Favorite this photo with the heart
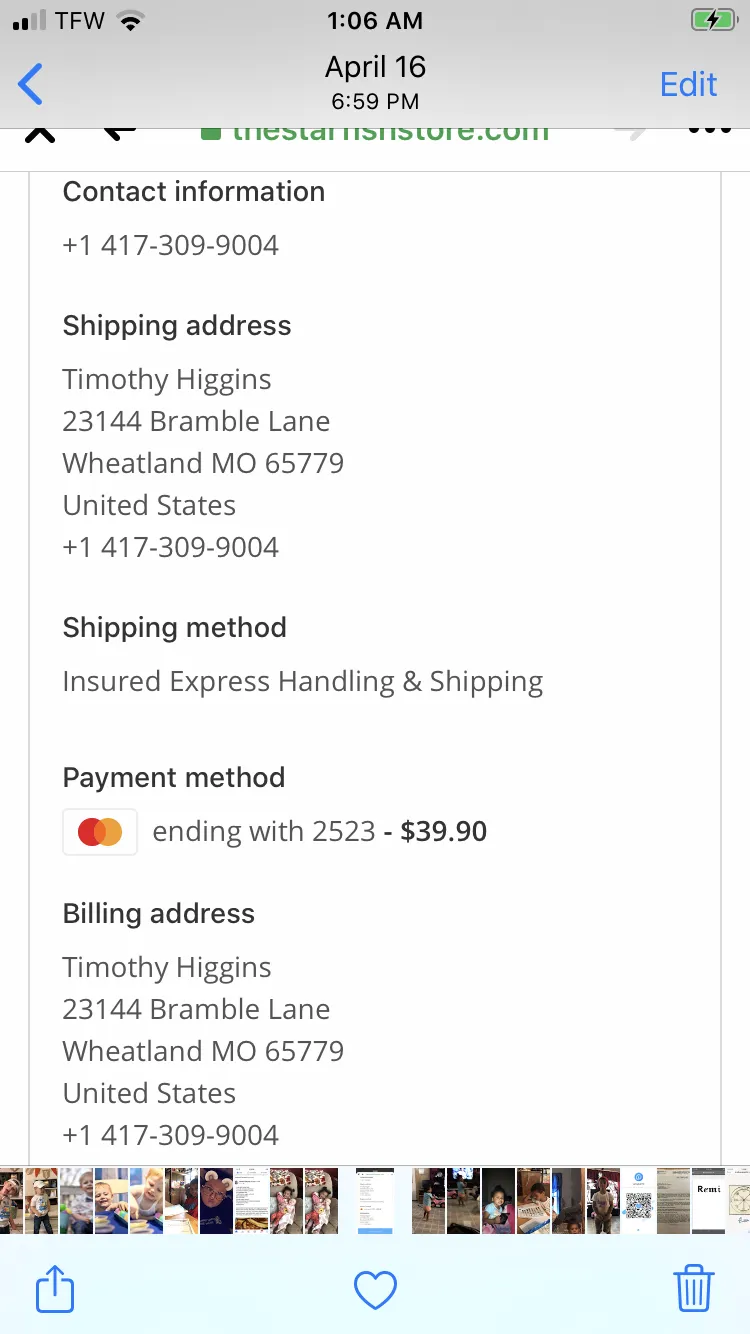 (x=375, y=1290)
